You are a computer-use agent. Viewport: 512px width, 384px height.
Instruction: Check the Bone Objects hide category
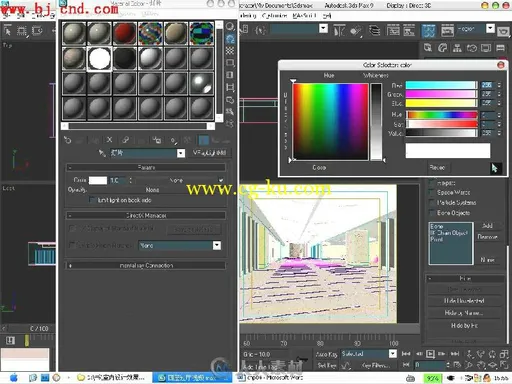(432, 213)
